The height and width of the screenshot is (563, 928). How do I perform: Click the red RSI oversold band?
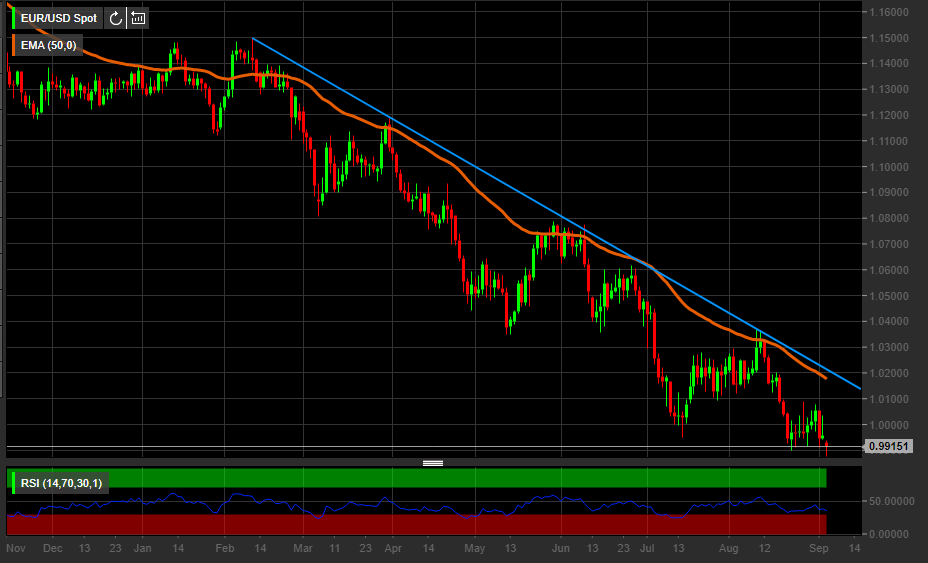point(417,525)
